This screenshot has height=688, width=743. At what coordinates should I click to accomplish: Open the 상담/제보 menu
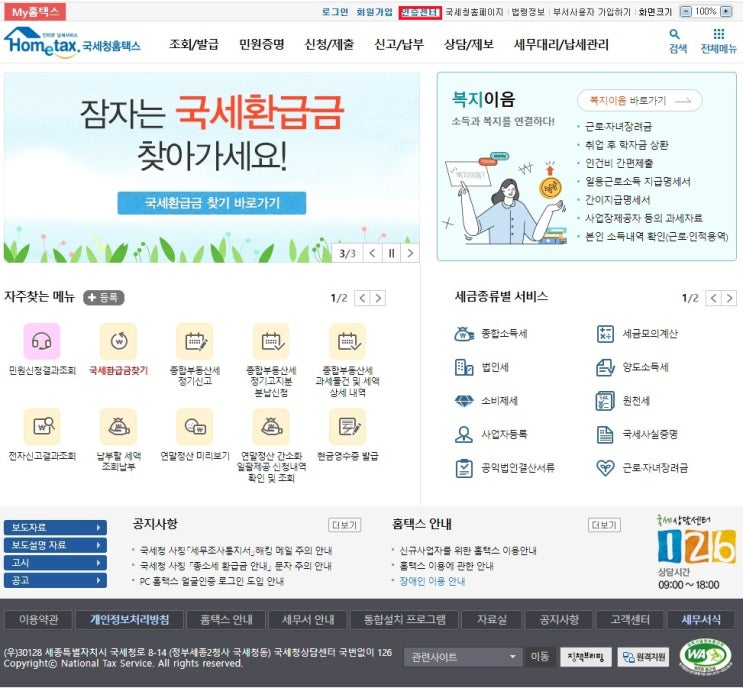469,45
